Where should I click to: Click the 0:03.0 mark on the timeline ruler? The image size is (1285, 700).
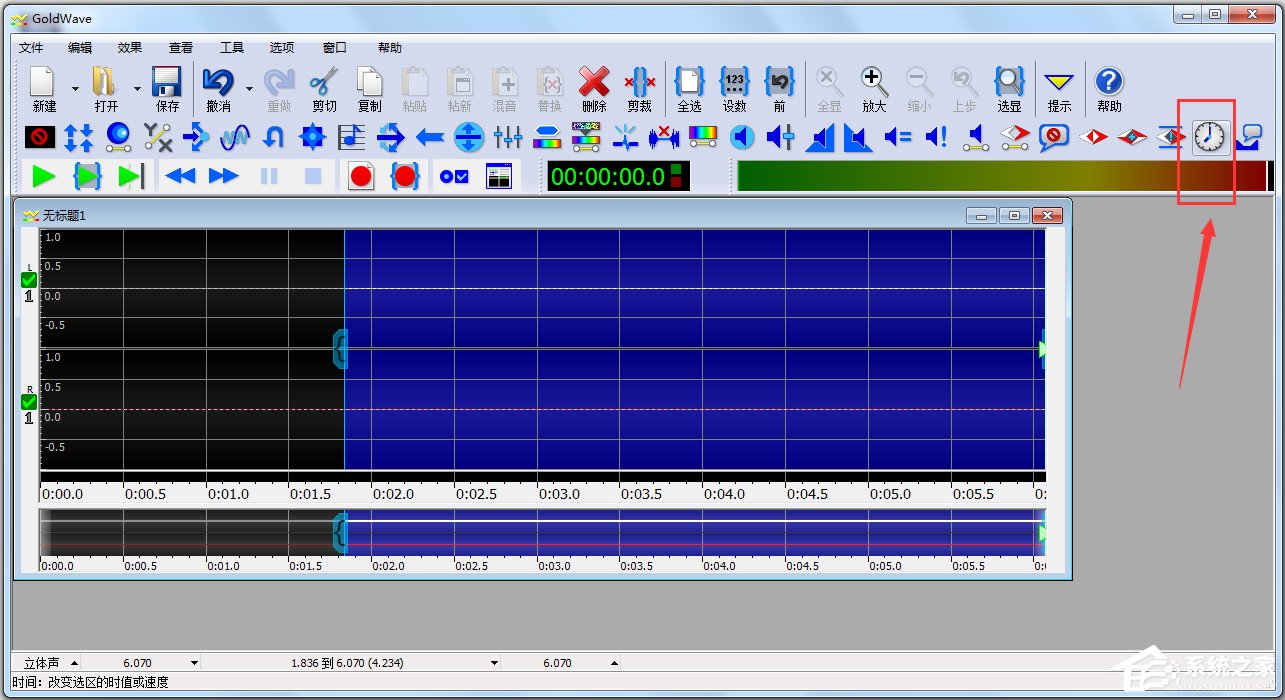tap(559, 494)
